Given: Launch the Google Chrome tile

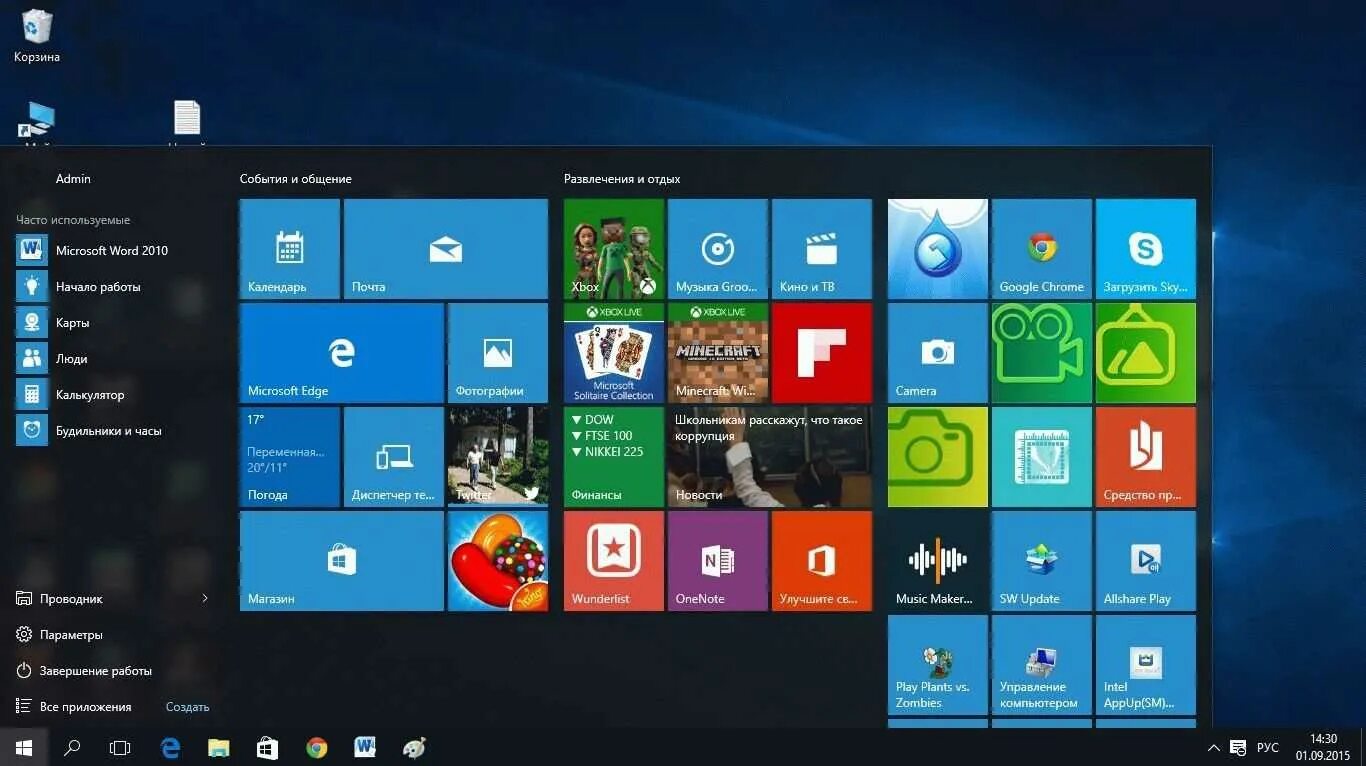Looking at the screenshot, I should coord(1042,249).
